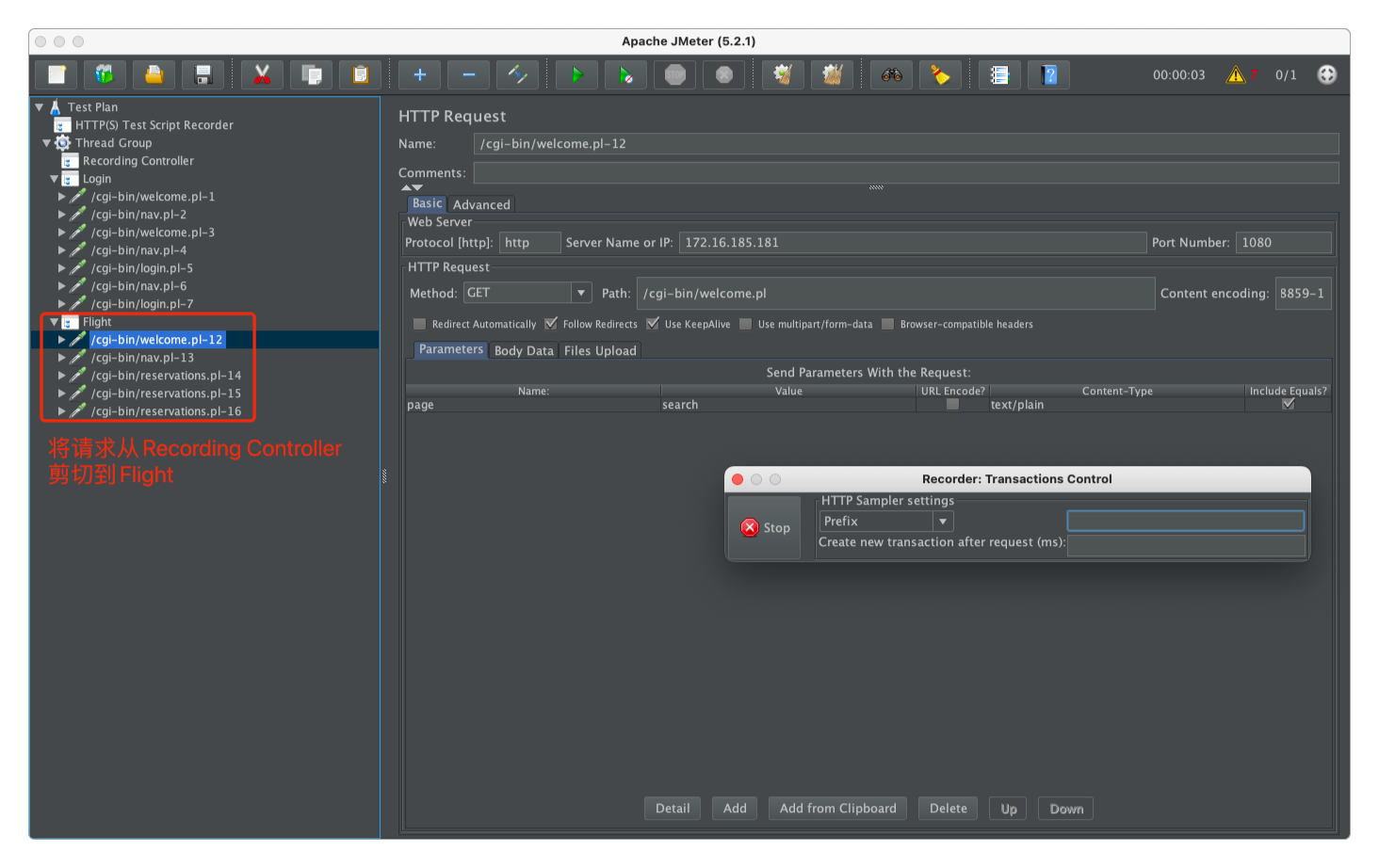
Task: Toggle URL Encode checkbox for page parameter
Action: 952,404
